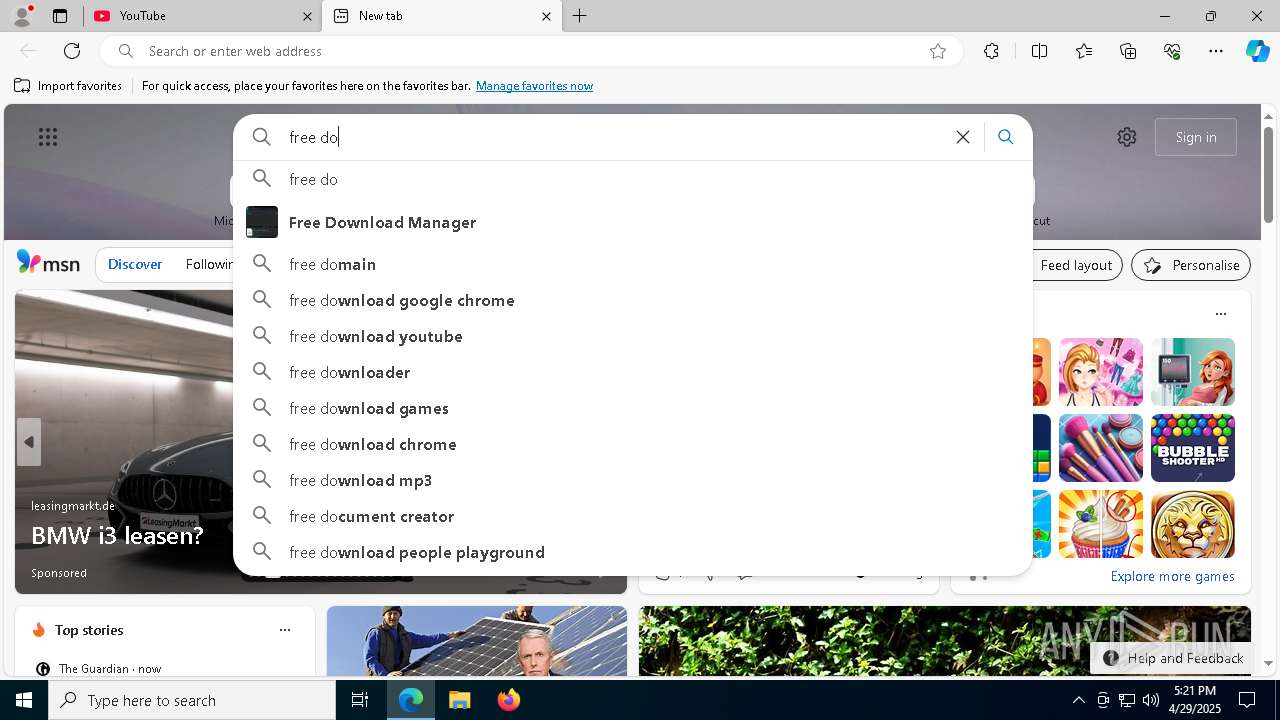The image size is (1280, 720).
Task: Open Top stories more options ellipsis
Action: coord(285,630)
